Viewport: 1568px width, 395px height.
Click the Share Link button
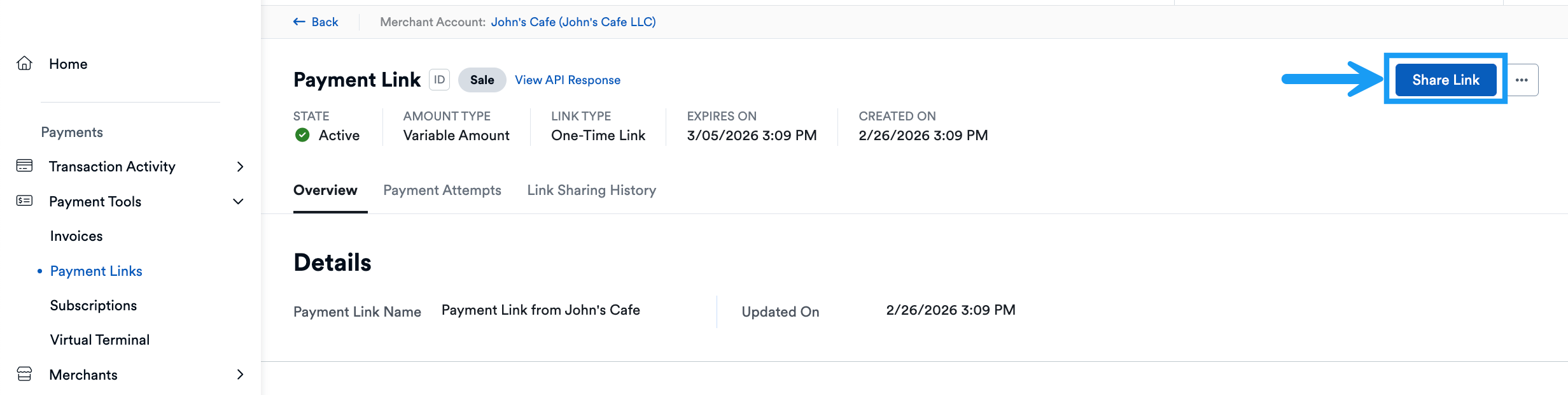[1446, 80]
